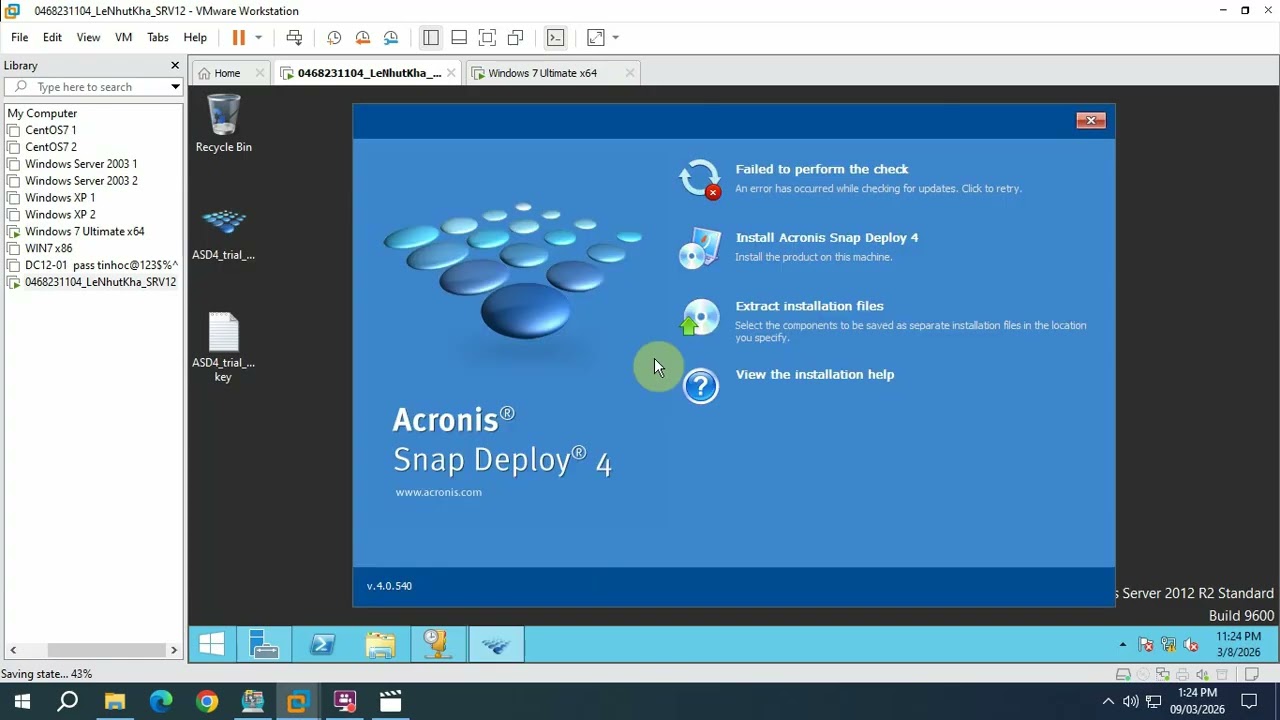
Task: Expand the stretch display options dropdown arrow
Action: coord(615,37)
